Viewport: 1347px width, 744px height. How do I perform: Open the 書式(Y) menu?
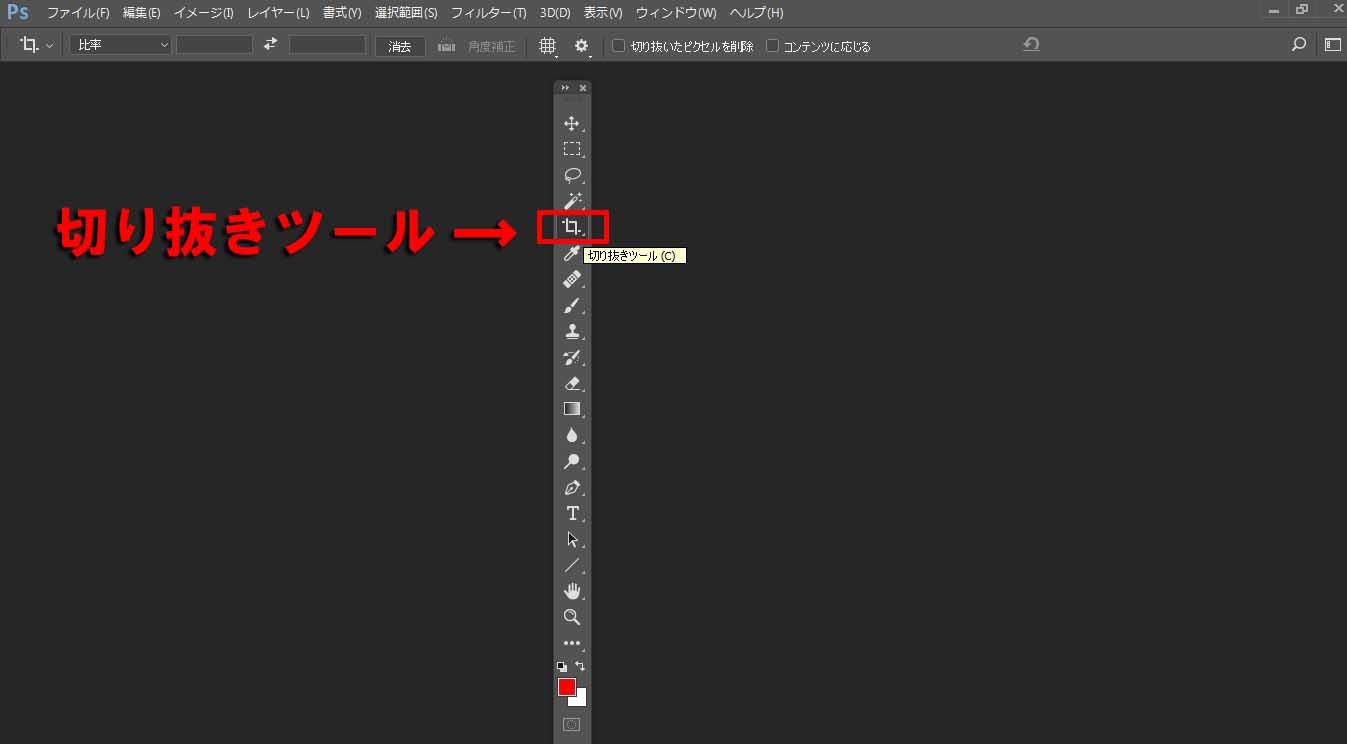tap(342, 13)
